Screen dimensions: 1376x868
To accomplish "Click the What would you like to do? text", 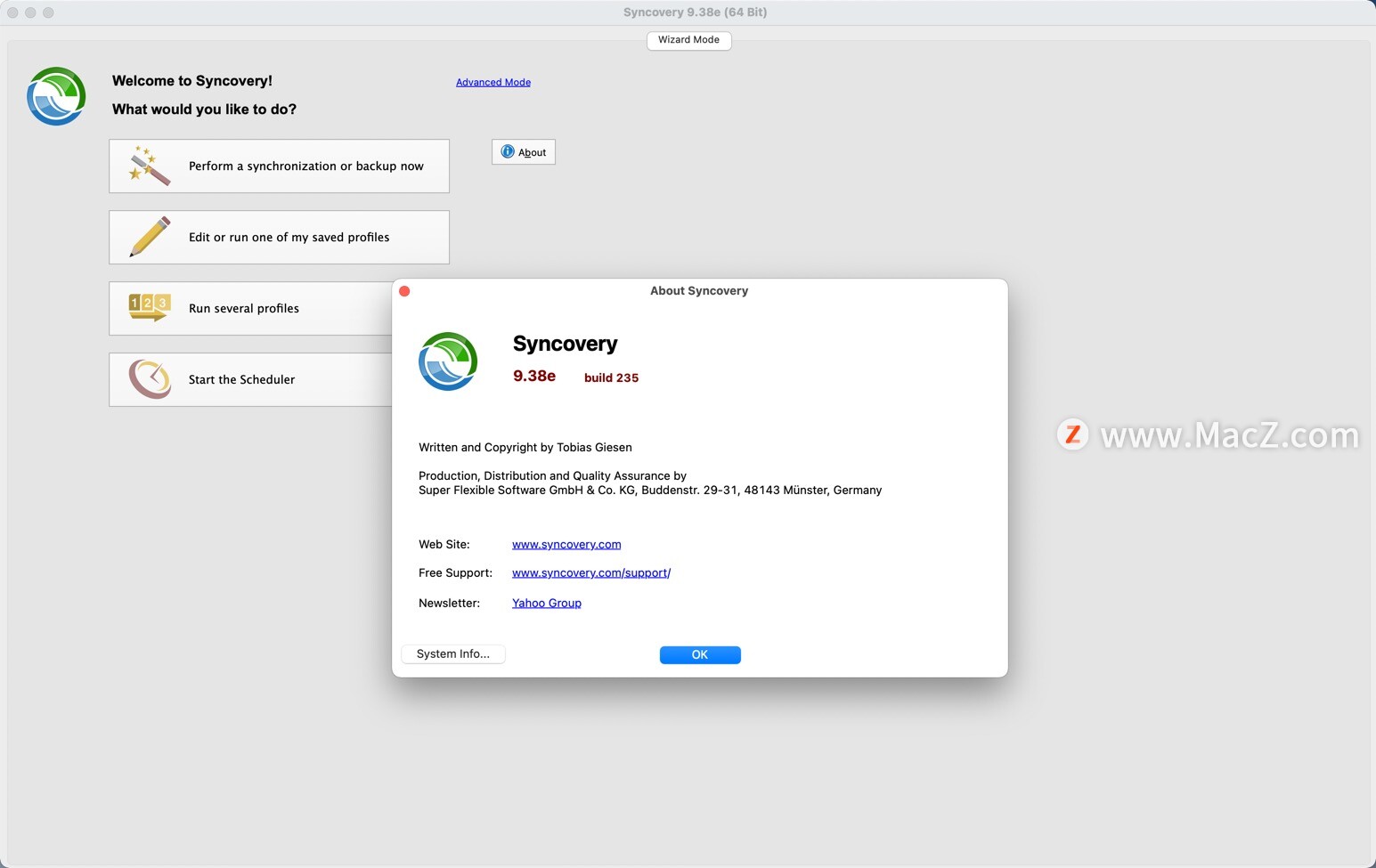I will pyautogui.click(x=204, y=109).
